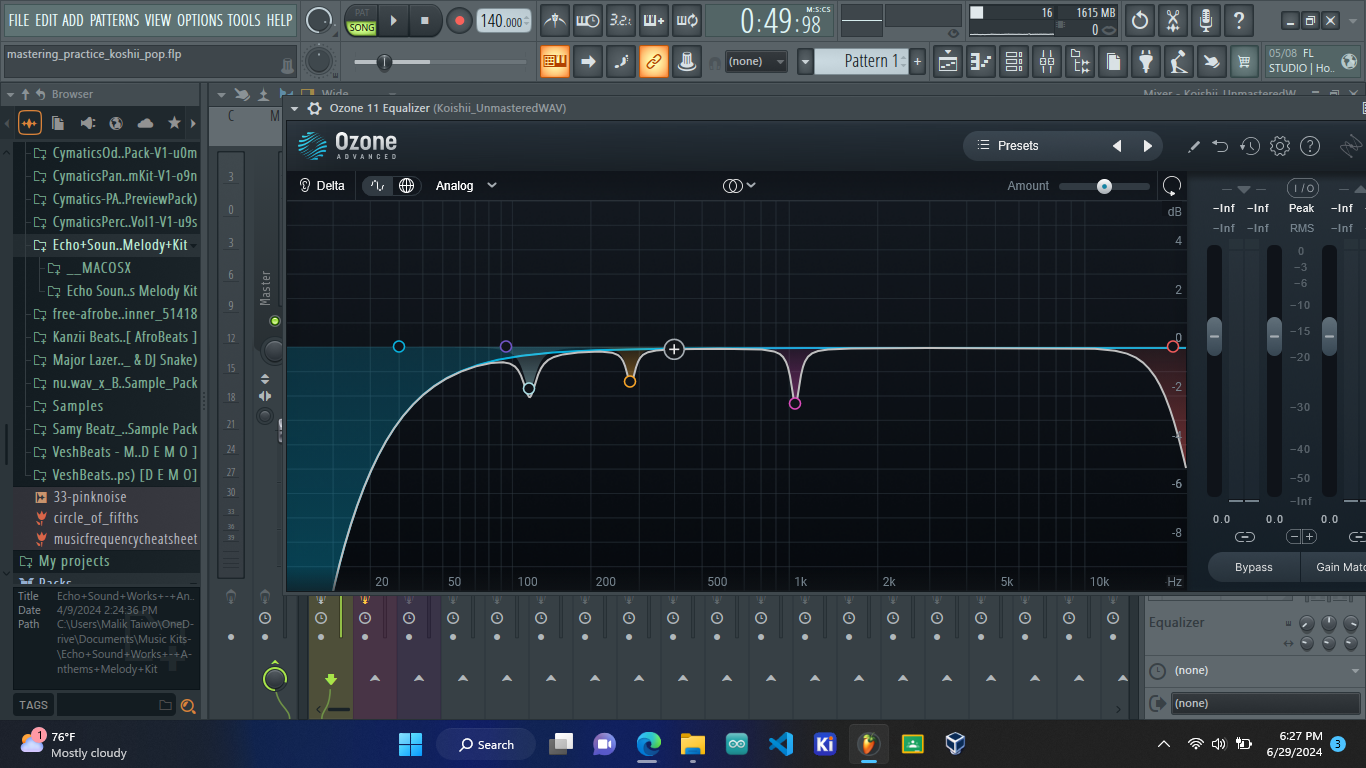Image resolution: width=1366 pixels, height=768 pixels.
Task: Toggle typing keyboard to piano
Action: point(555,62)
